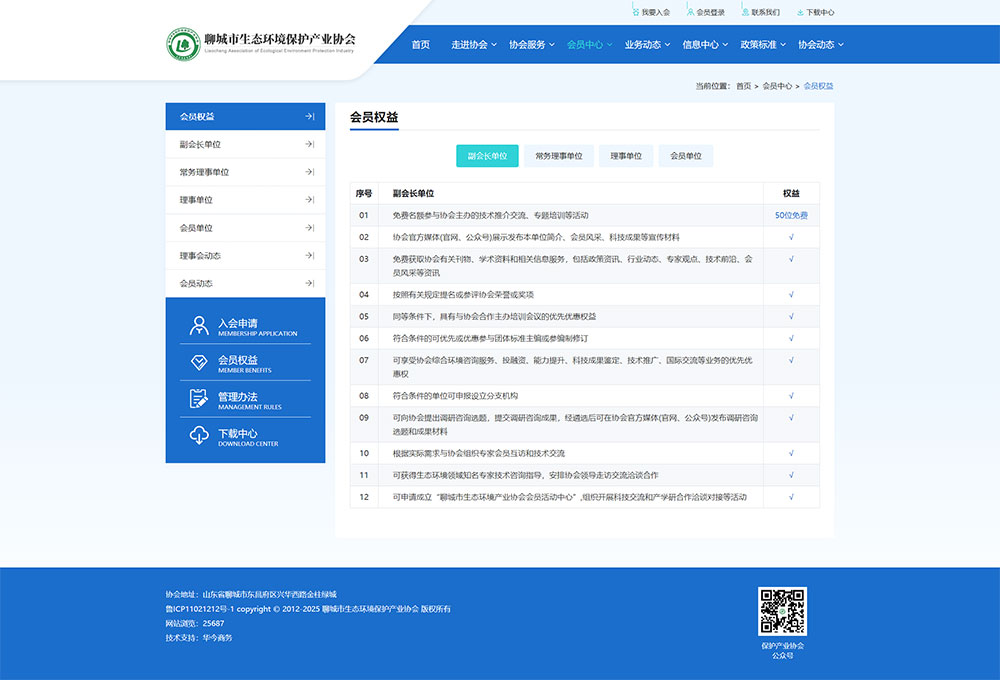Click the 会员权益 diamond icon in sidebar
This screenshot has height=680, width=1000.
coord(198,363)
